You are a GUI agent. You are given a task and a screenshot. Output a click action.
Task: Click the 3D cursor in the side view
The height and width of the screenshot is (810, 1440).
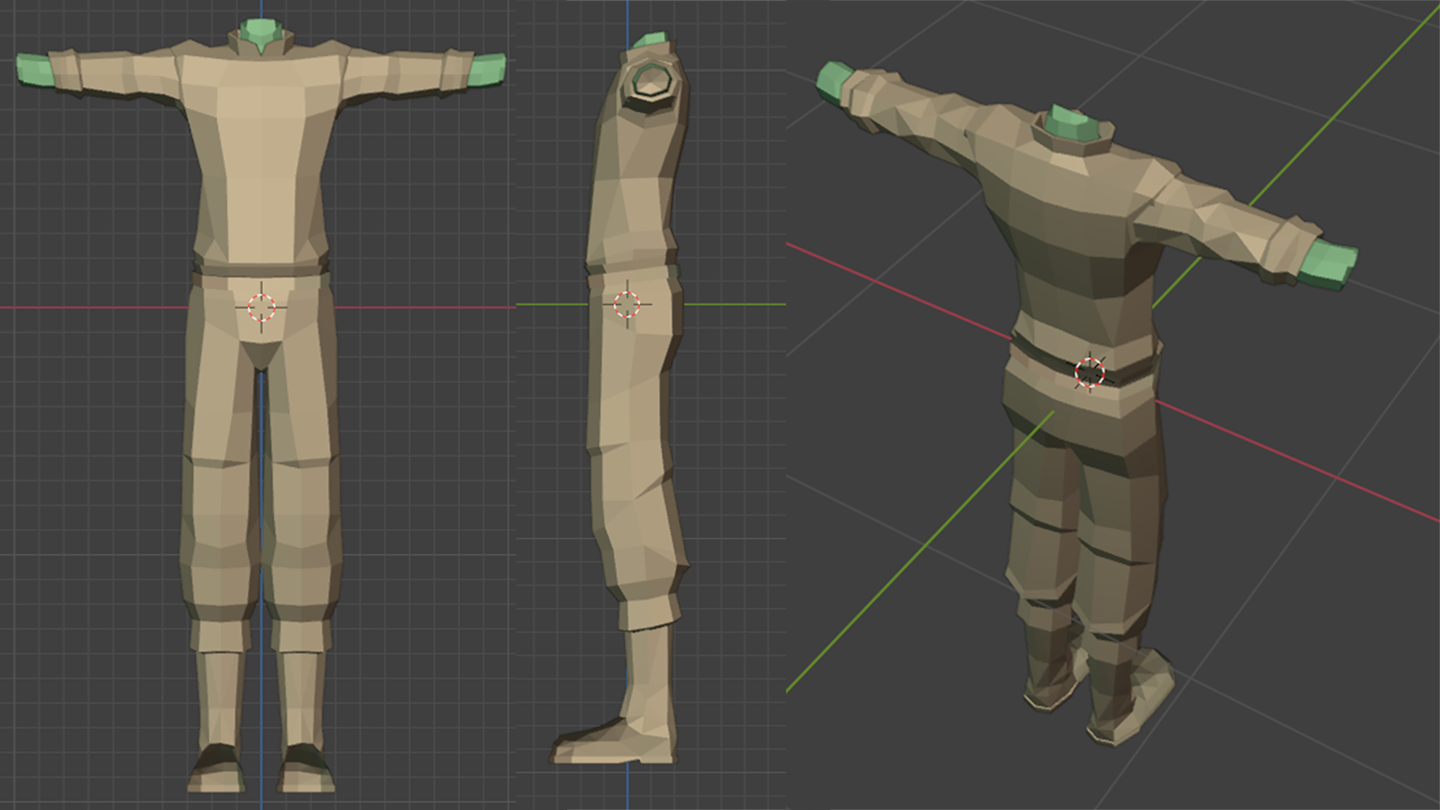[x=627, y=304]
